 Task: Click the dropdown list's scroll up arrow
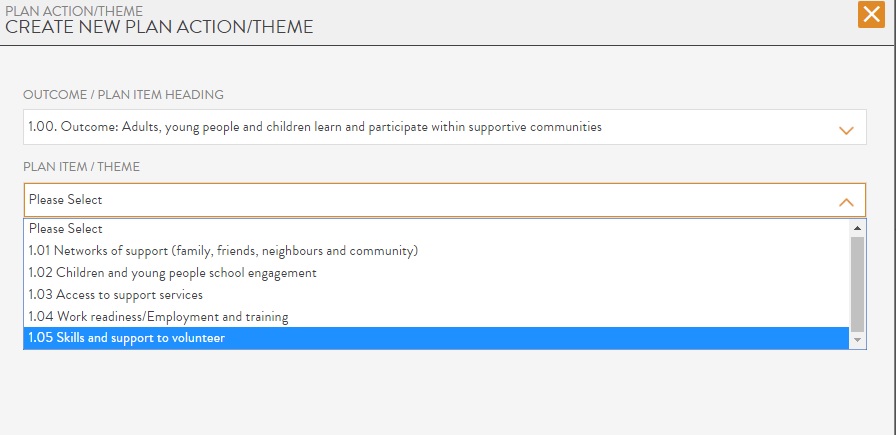click(857, 228)
